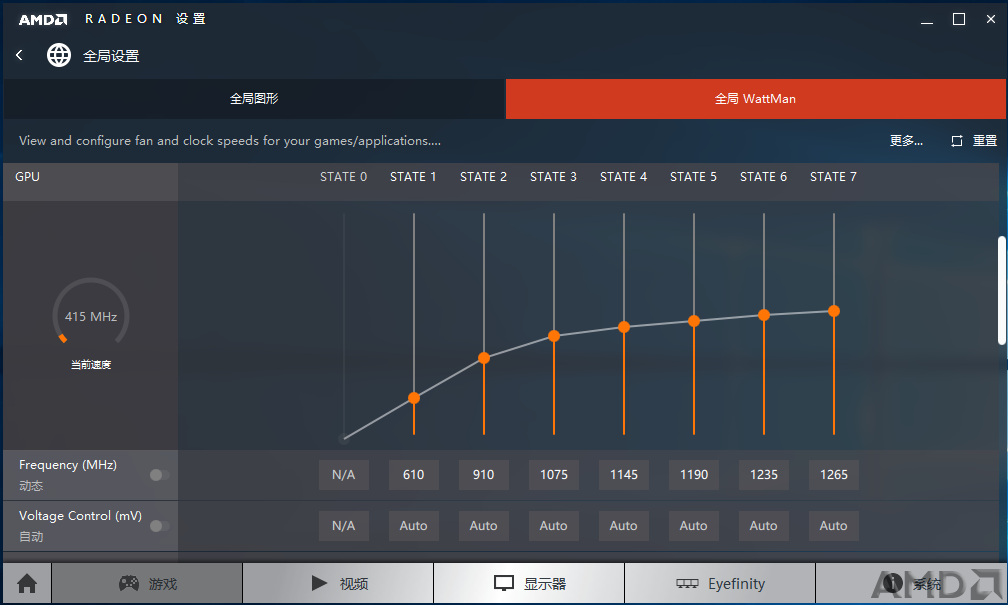Viewport: 1008px width, 605px height.
Task: Click the State 5 voltage Auto field
Action: tap(694, 526)
